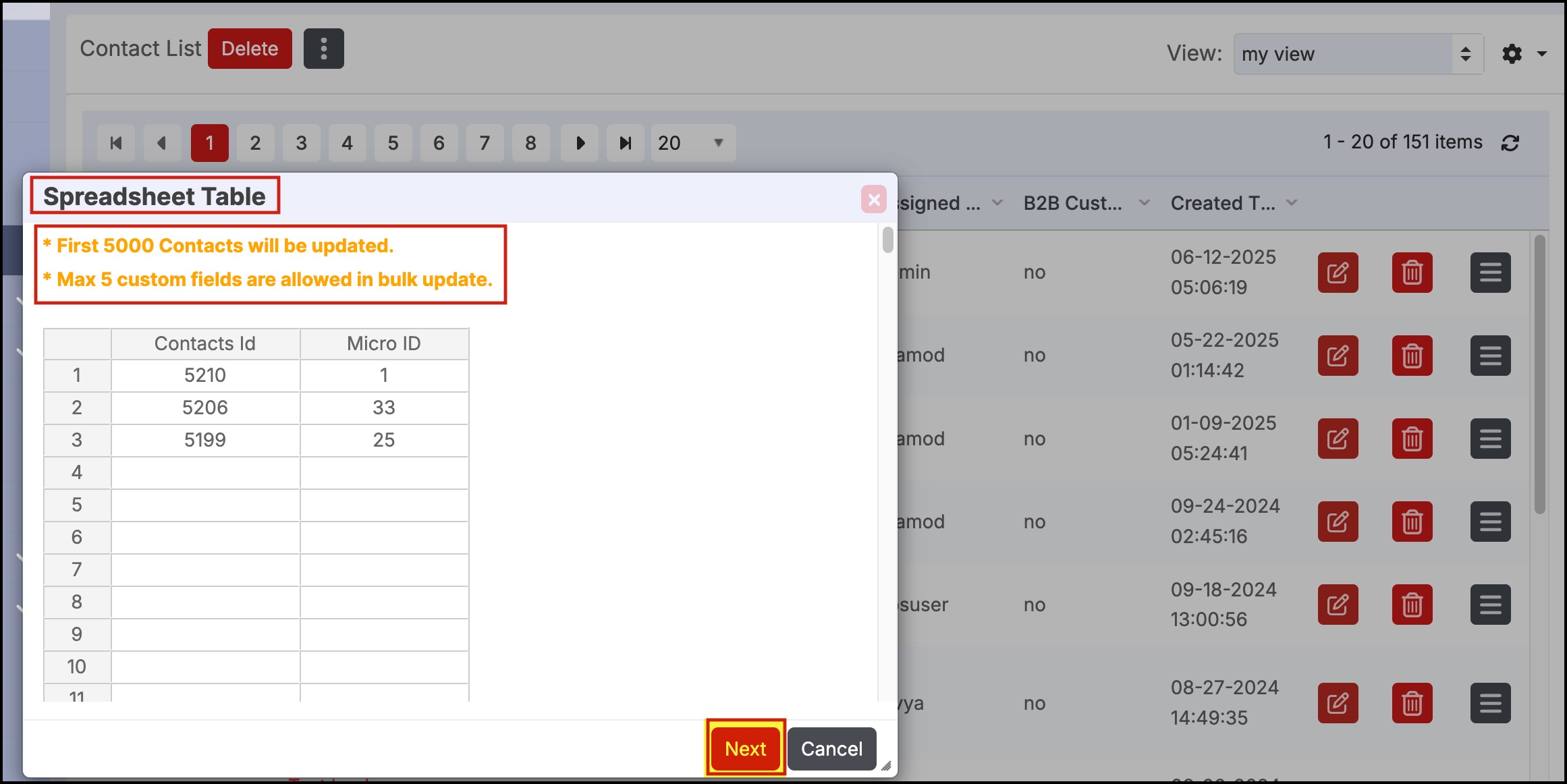
Task: Click edit icon for 09-18-2024 row
Action: coord(1338,605)
